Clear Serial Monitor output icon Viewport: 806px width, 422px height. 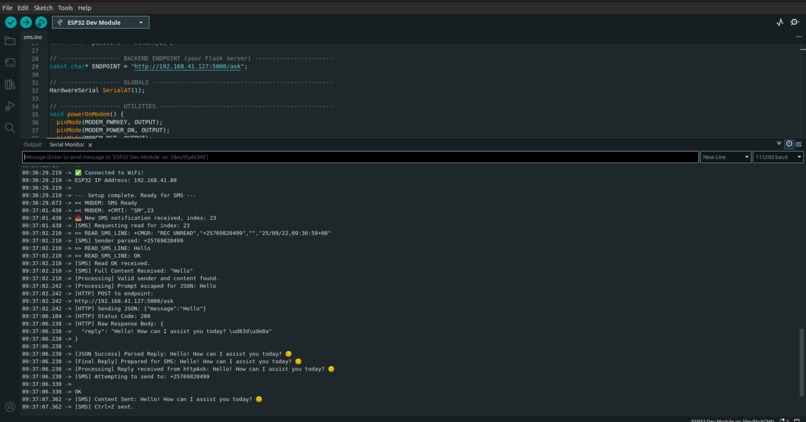coord(798,144)
